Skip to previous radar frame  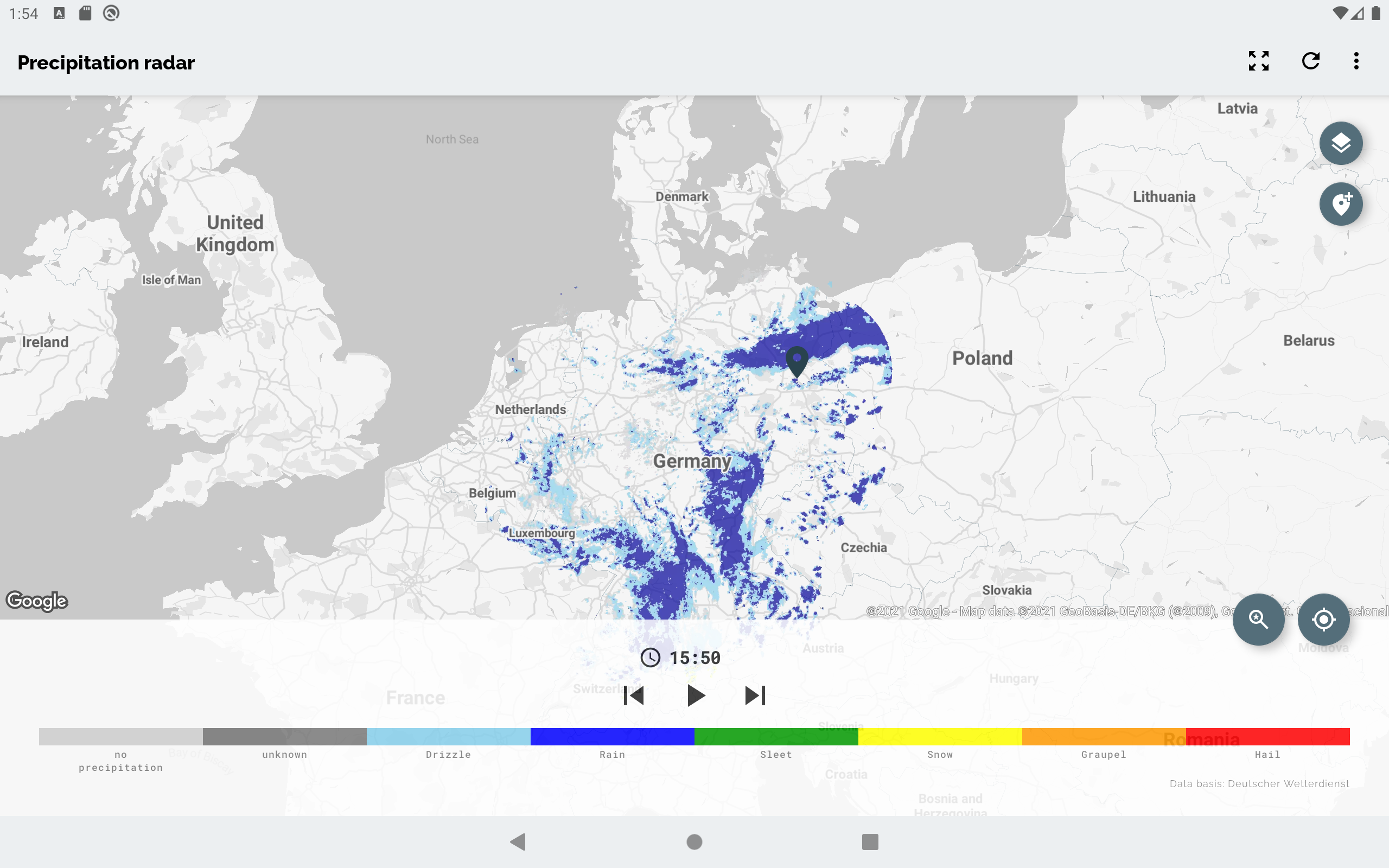click(x=634, y=696)
